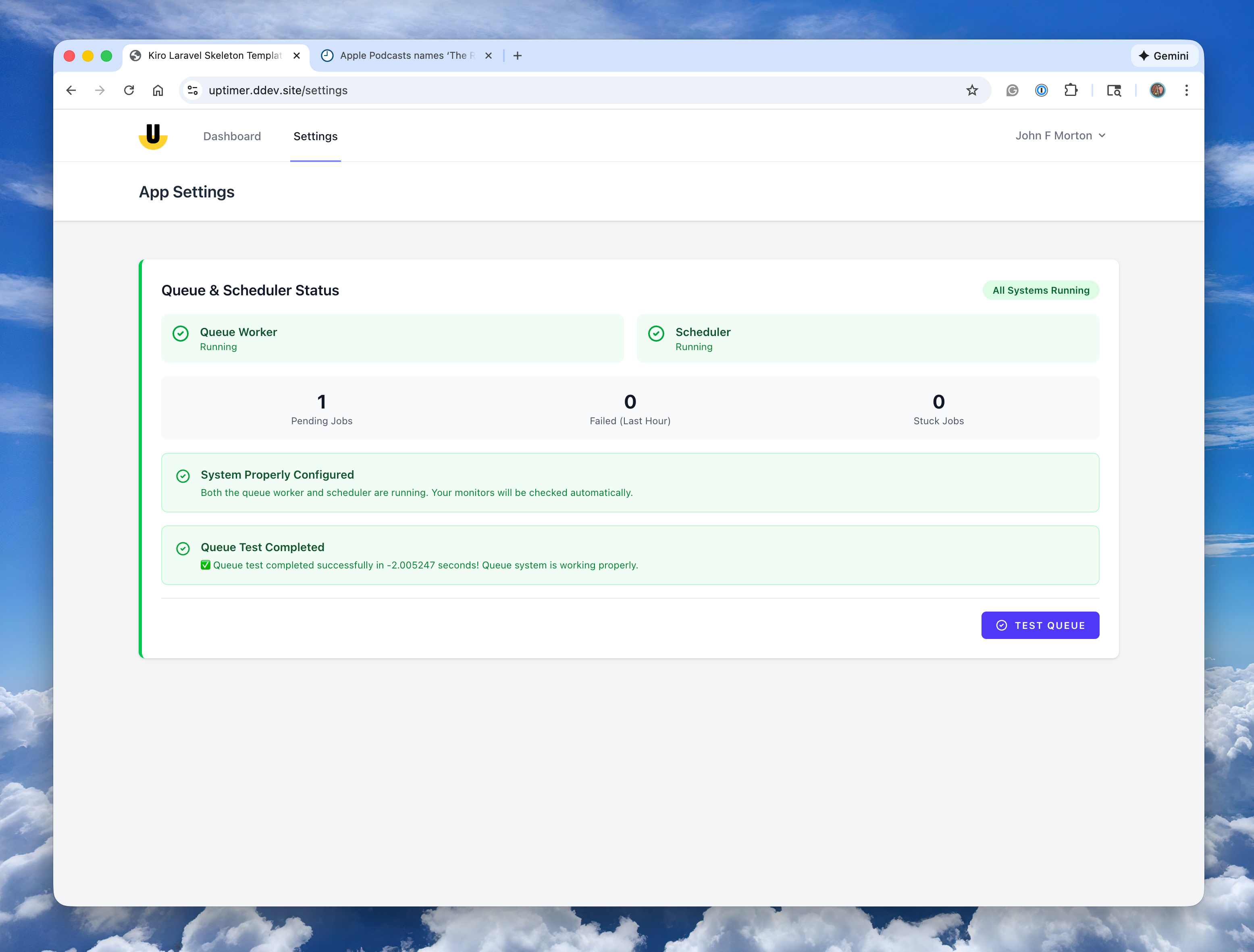Screen dimensions: 1254x952
Task: Reload the current page
Action: (x=129, y=90)
